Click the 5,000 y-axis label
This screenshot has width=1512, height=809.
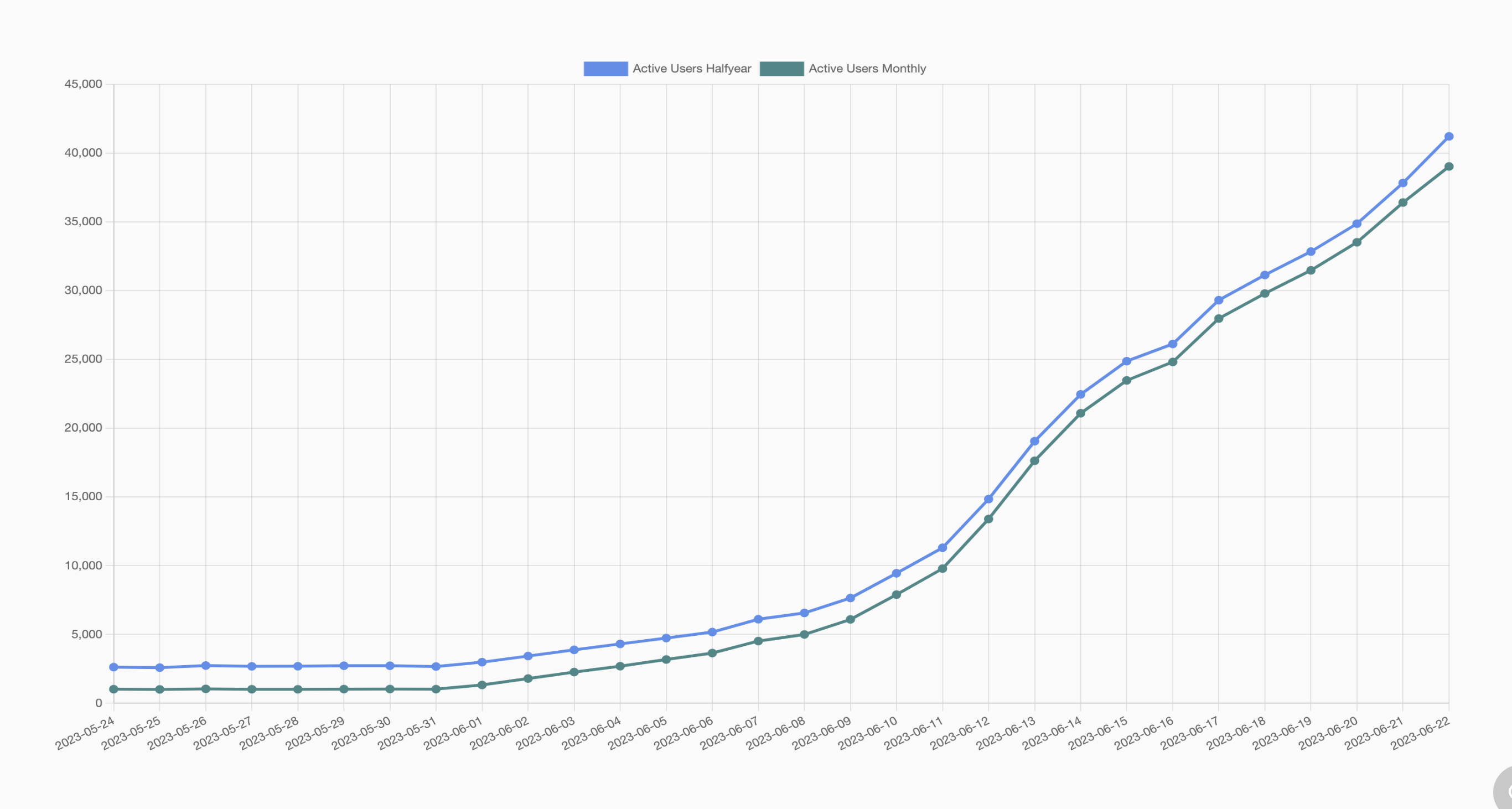click(x=87, y=634)
